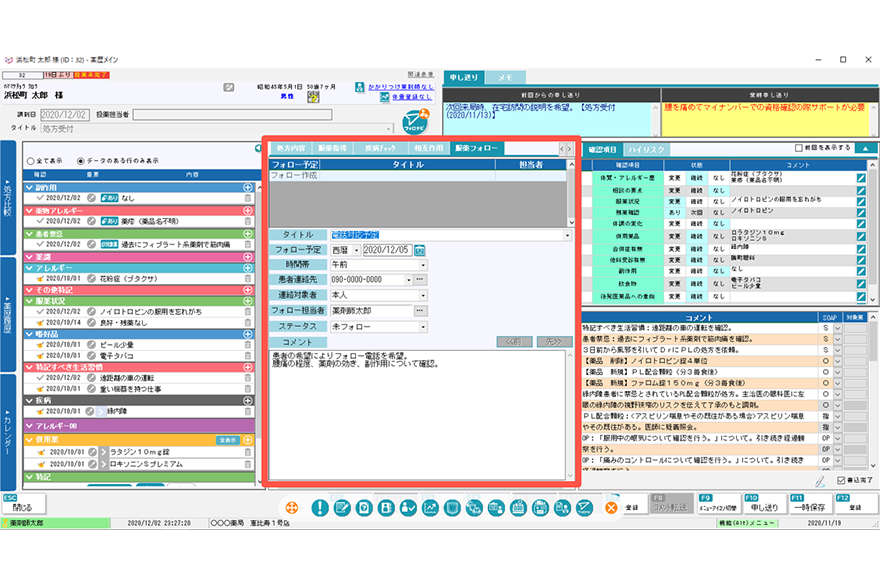The image size is (880, 586).
Task: Click the ellipsis button next to フォロー担当者
Action: (x=420, y=310)
